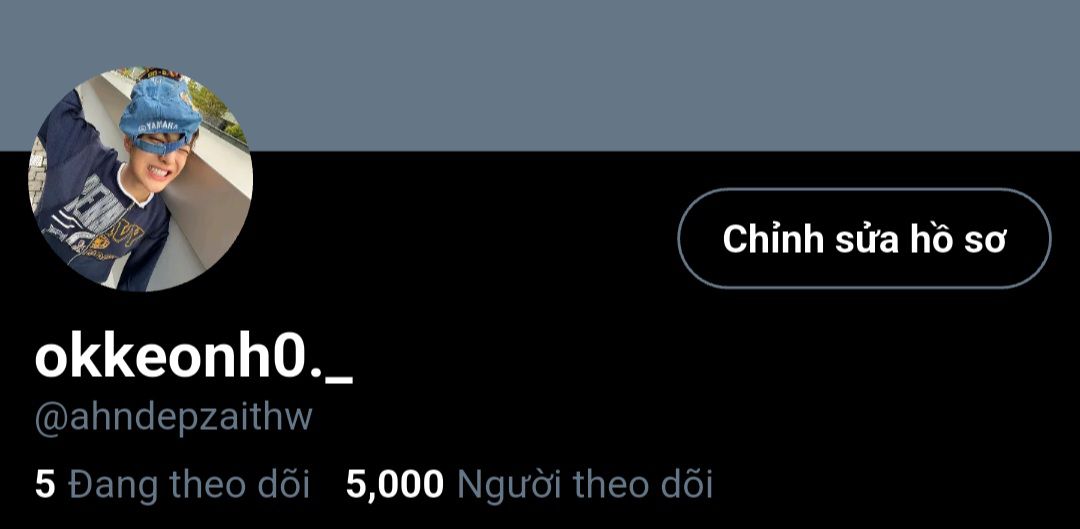Click the @ahndepzaithw handle text
The image size is (1080, 529).
pos(174,418)
